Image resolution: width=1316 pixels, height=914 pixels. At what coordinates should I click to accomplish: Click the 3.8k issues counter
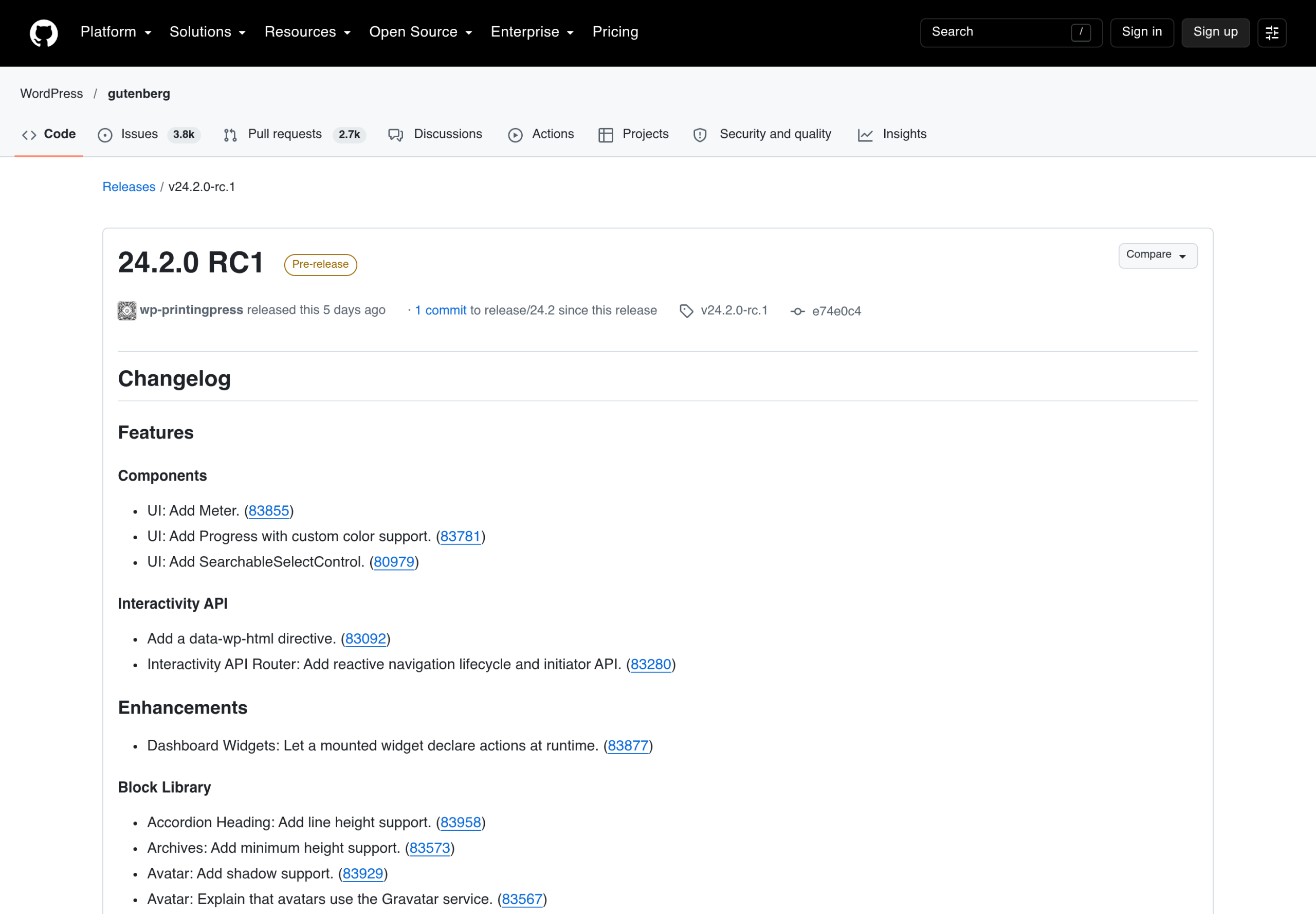click(184, 135)
